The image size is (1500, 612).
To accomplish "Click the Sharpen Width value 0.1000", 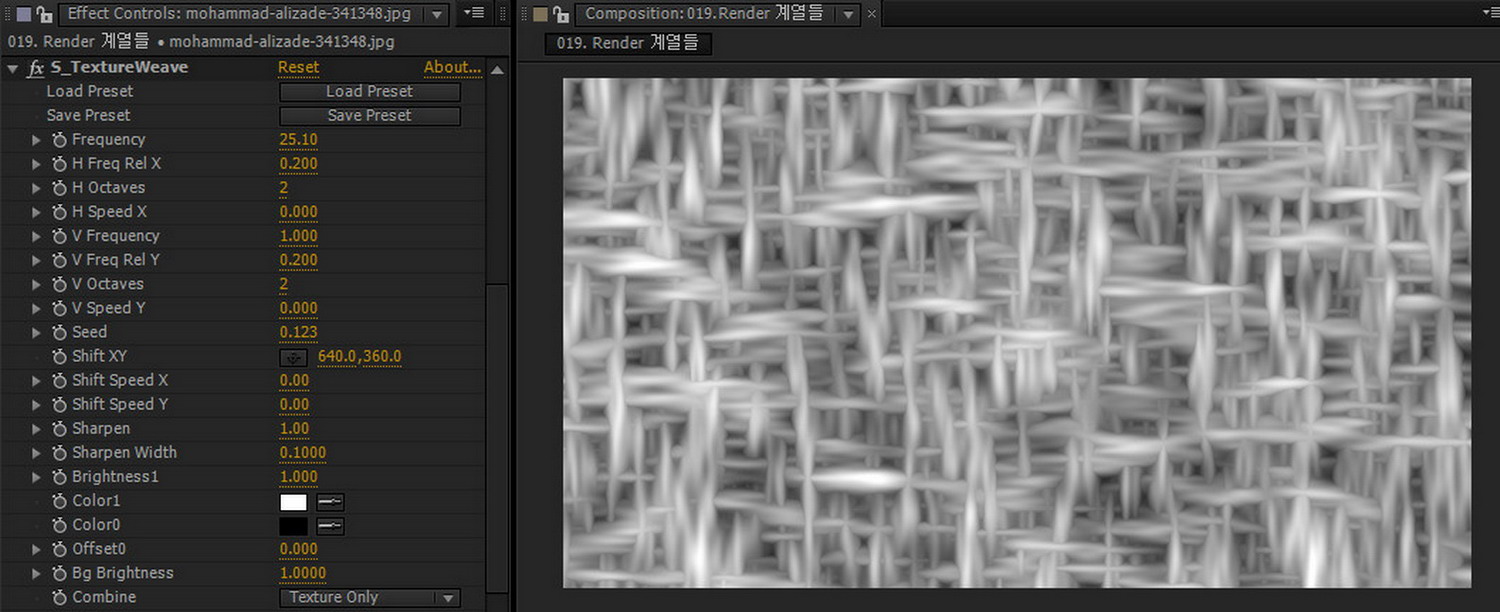I will click(302, 453).
